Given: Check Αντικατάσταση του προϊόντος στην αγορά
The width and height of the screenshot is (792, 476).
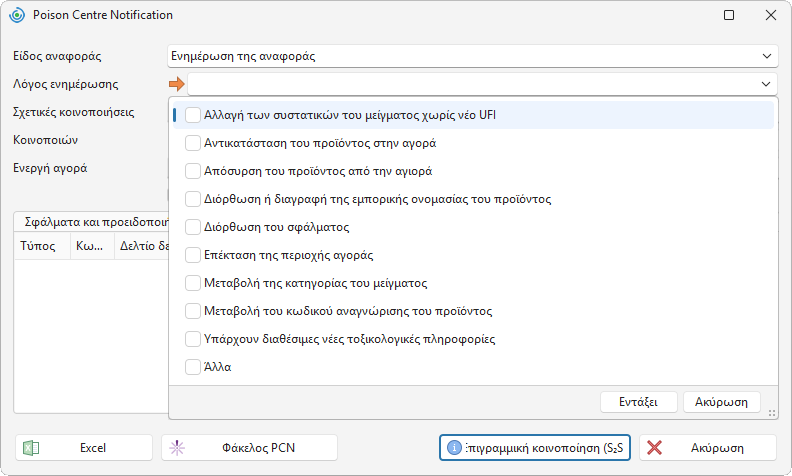Looking at the screenshot, I should (x=193, y=143).
